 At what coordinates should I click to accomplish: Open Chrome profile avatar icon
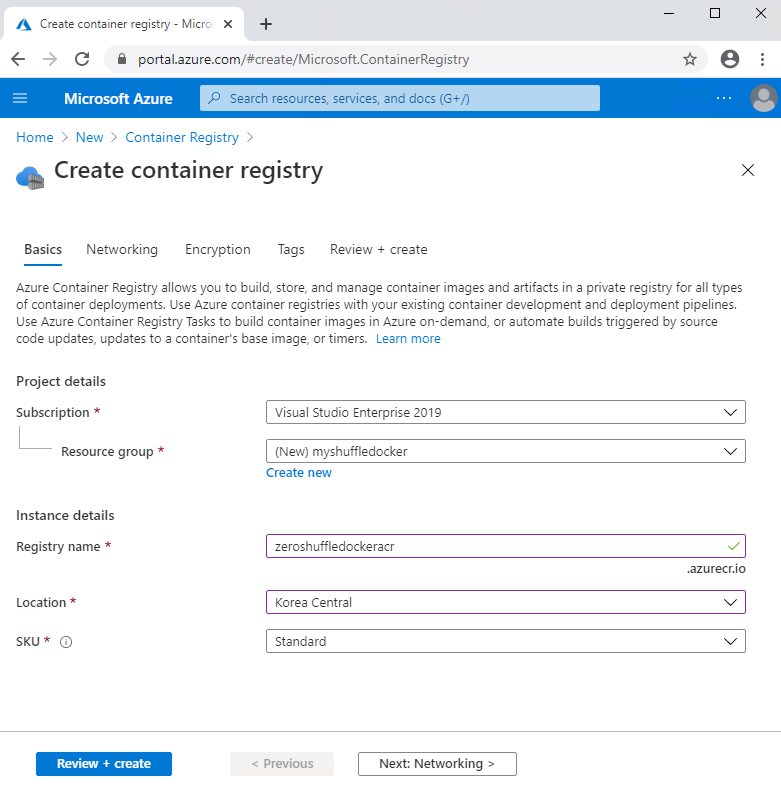pos(730,59)
